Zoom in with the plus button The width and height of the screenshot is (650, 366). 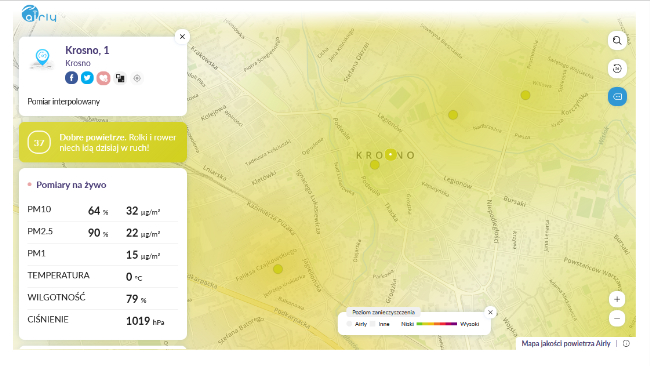(617, 299)
